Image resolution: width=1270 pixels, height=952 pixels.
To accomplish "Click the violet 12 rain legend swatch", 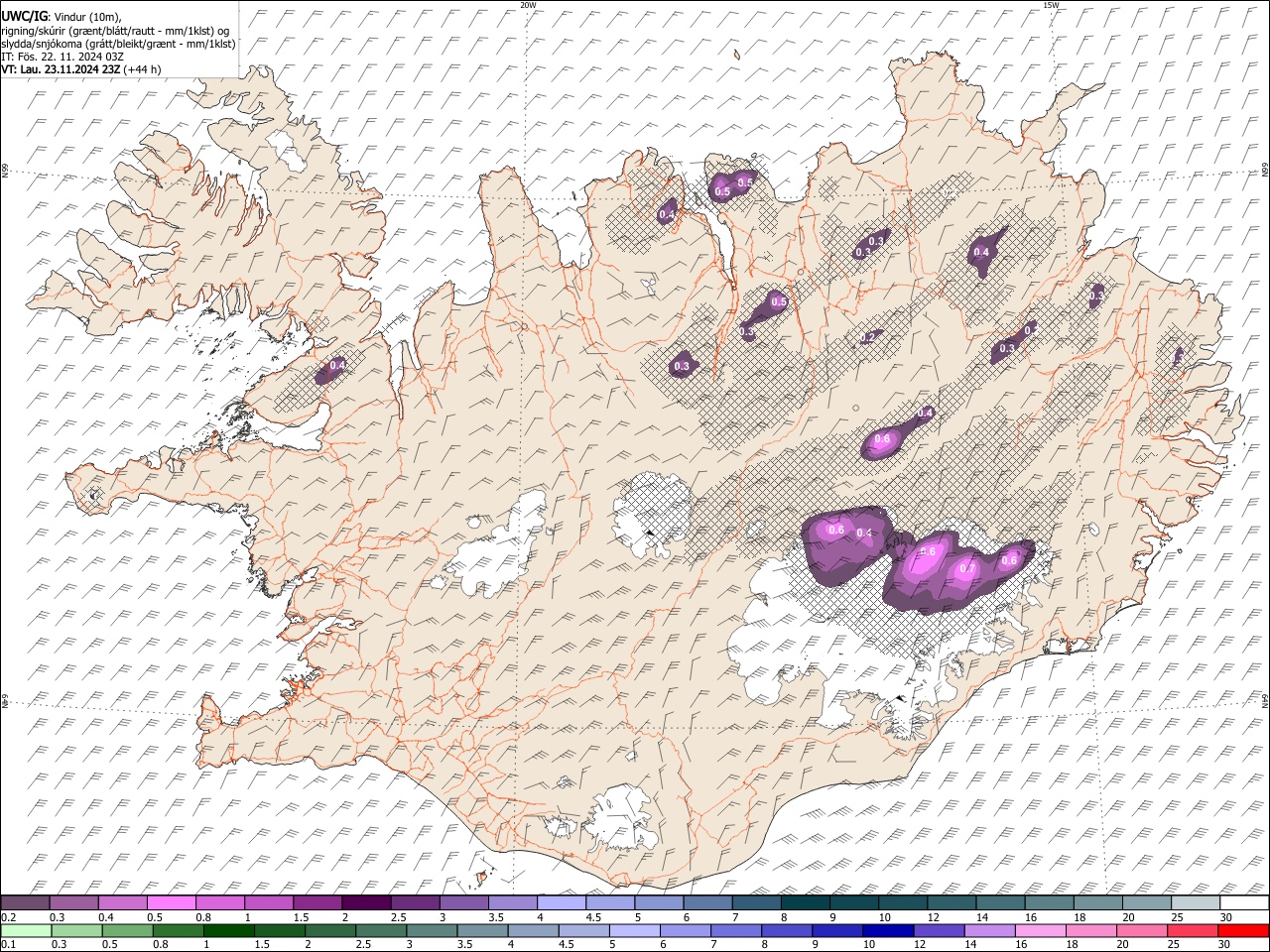I will (x=939, y=930).
